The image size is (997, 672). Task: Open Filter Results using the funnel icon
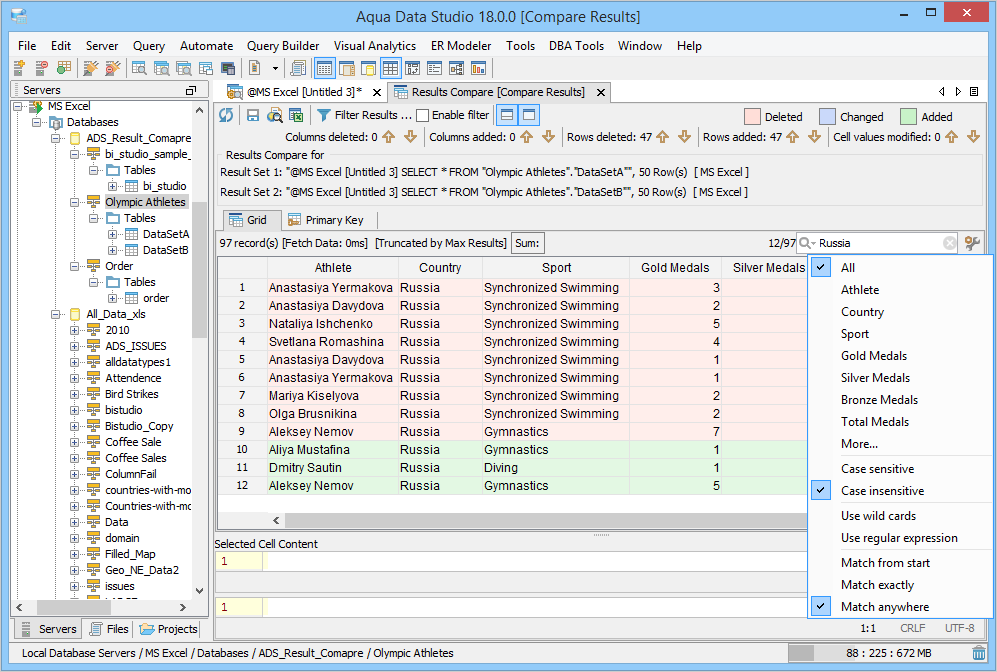click(x=324, y=115)
